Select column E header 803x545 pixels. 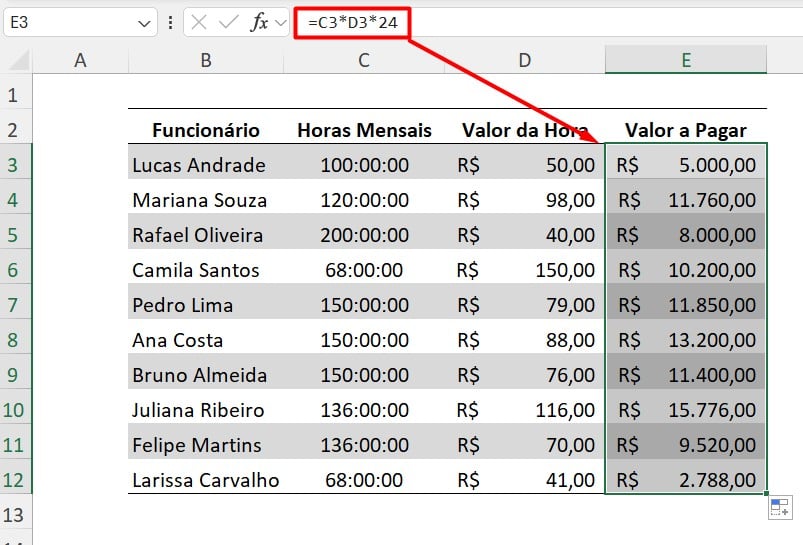686,60
